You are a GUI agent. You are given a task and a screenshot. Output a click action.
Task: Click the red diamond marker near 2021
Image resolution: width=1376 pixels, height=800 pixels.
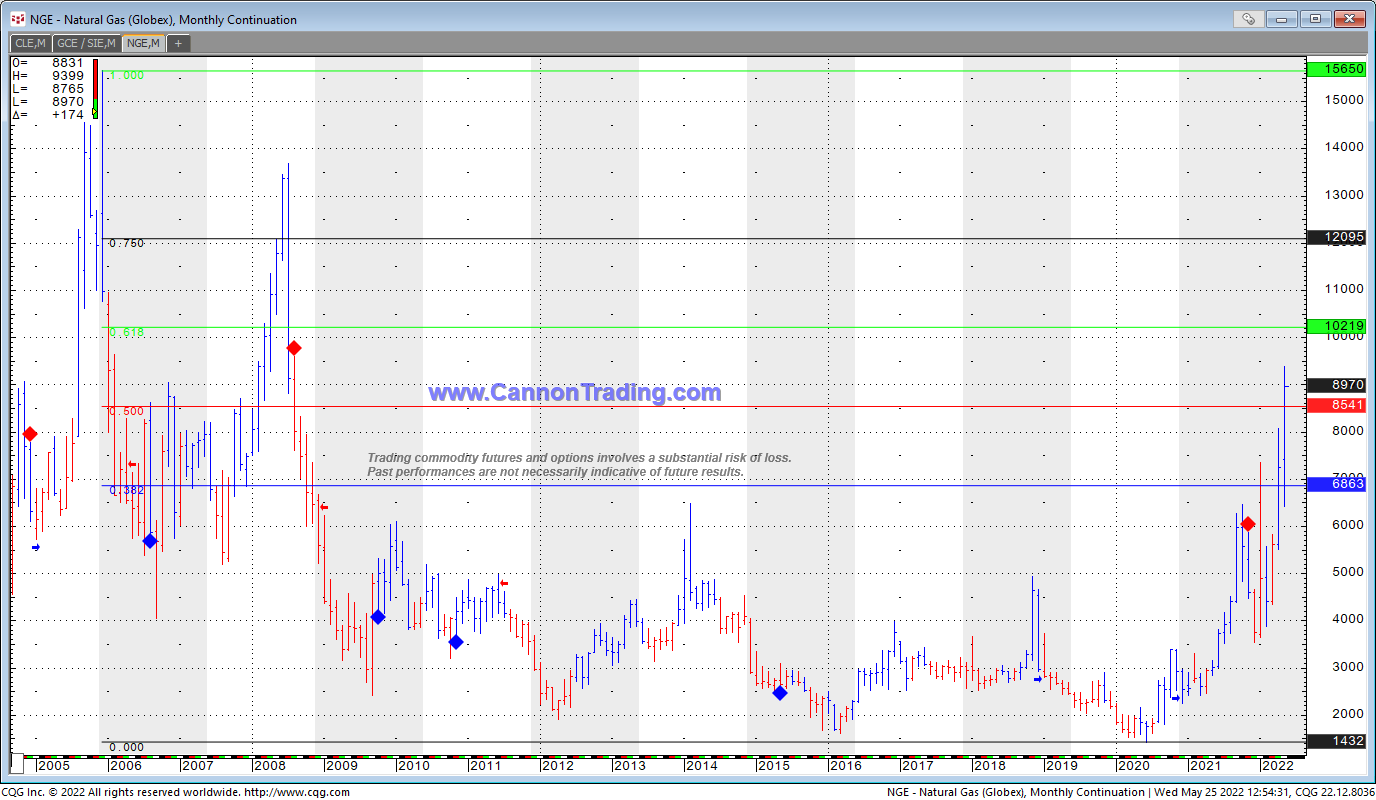click(1248, 524)
